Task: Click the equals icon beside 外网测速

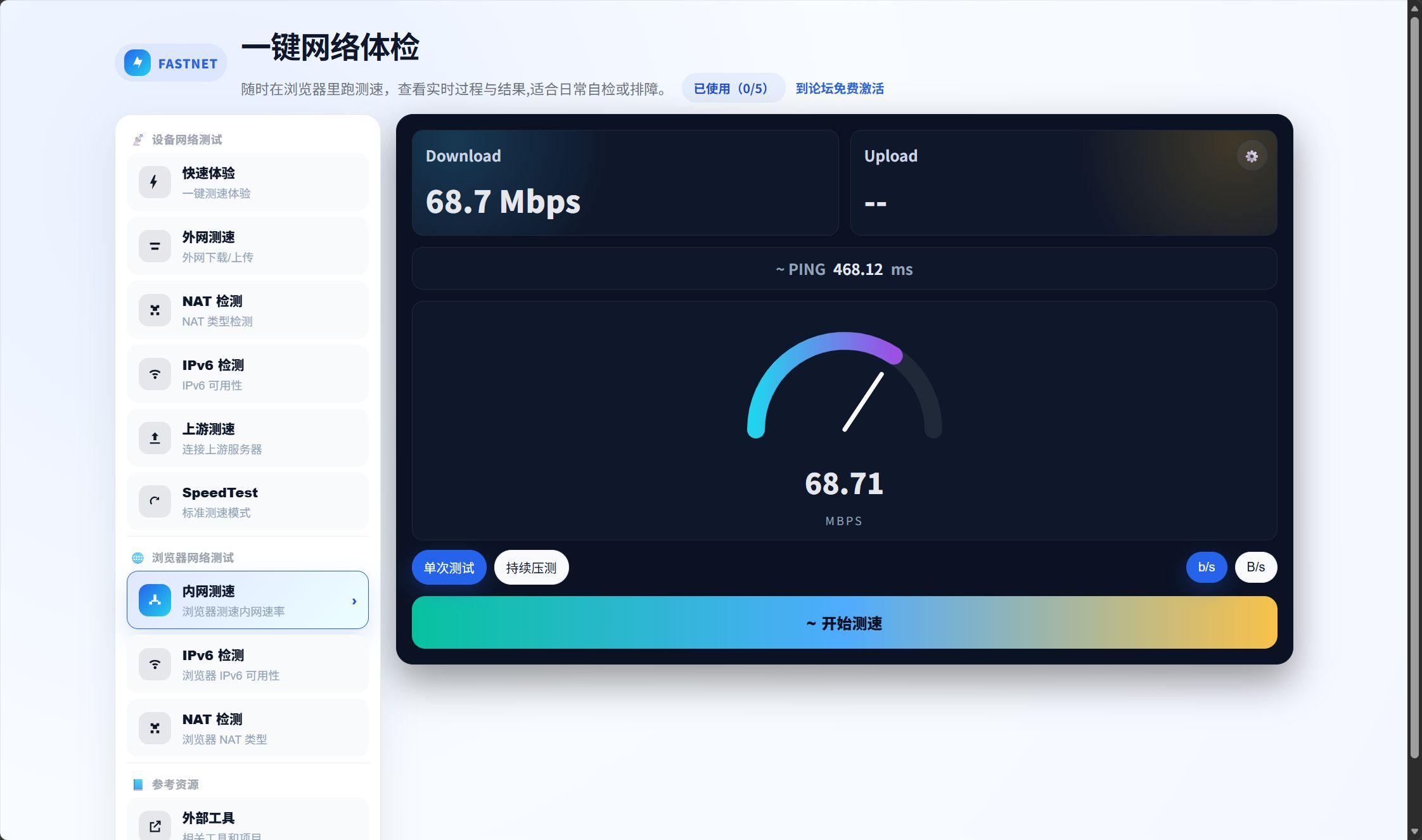Action: point(155,246)
